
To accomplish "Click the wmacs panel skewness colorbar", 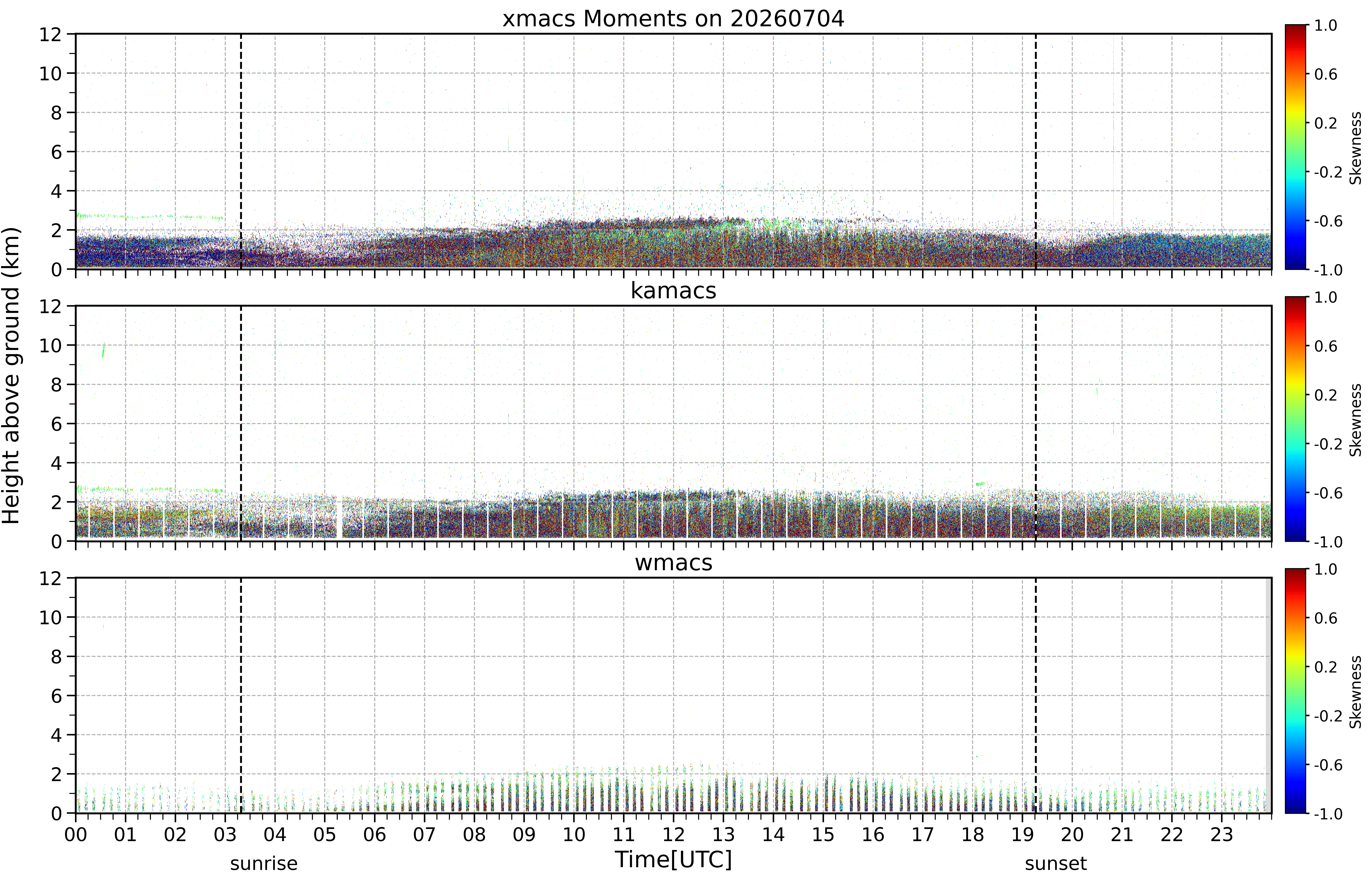I will pos(1295,691).
